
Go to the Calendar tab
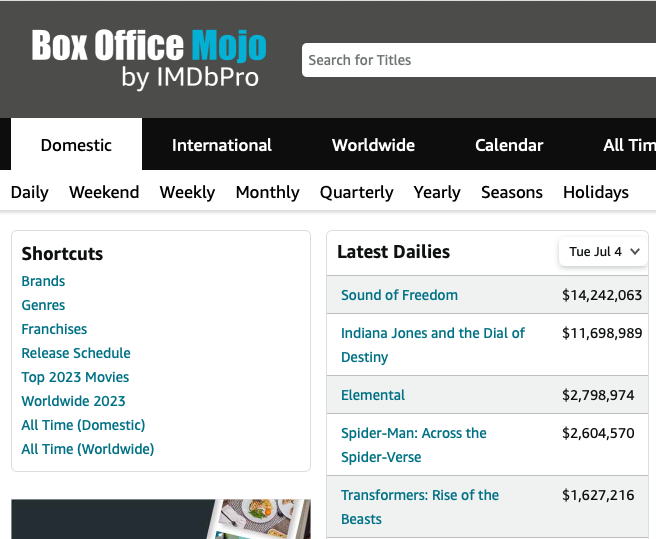click(509, 145)
